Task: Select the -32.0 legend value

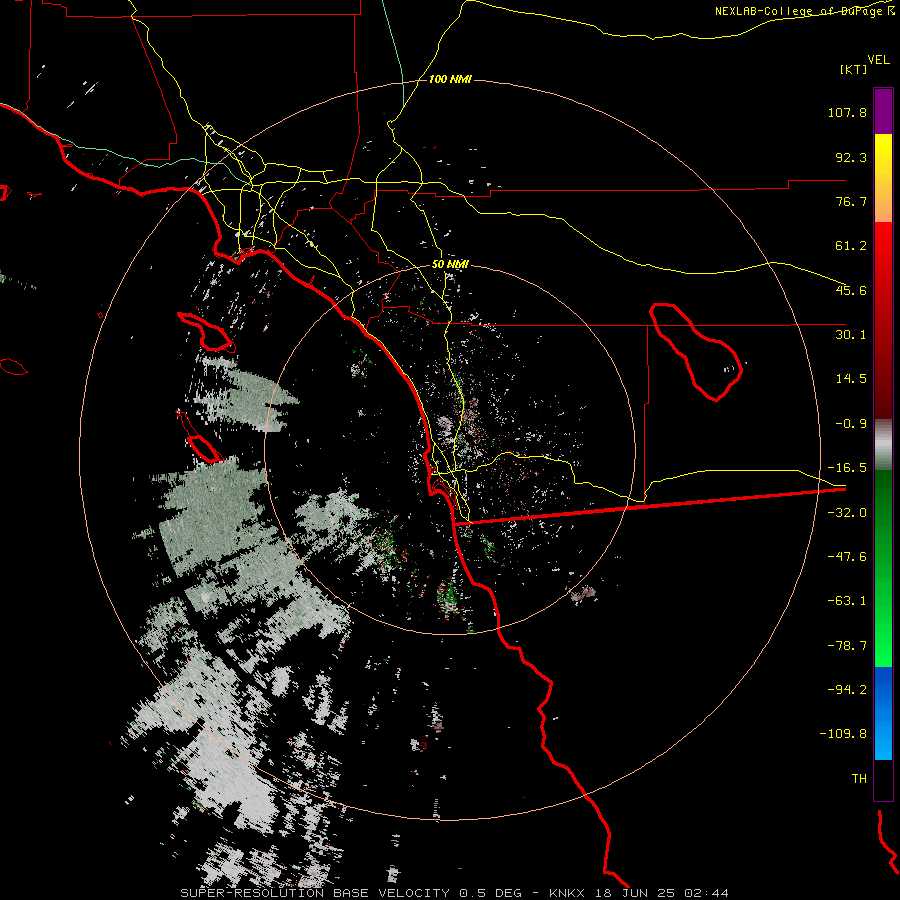Action: pos(847,513)
